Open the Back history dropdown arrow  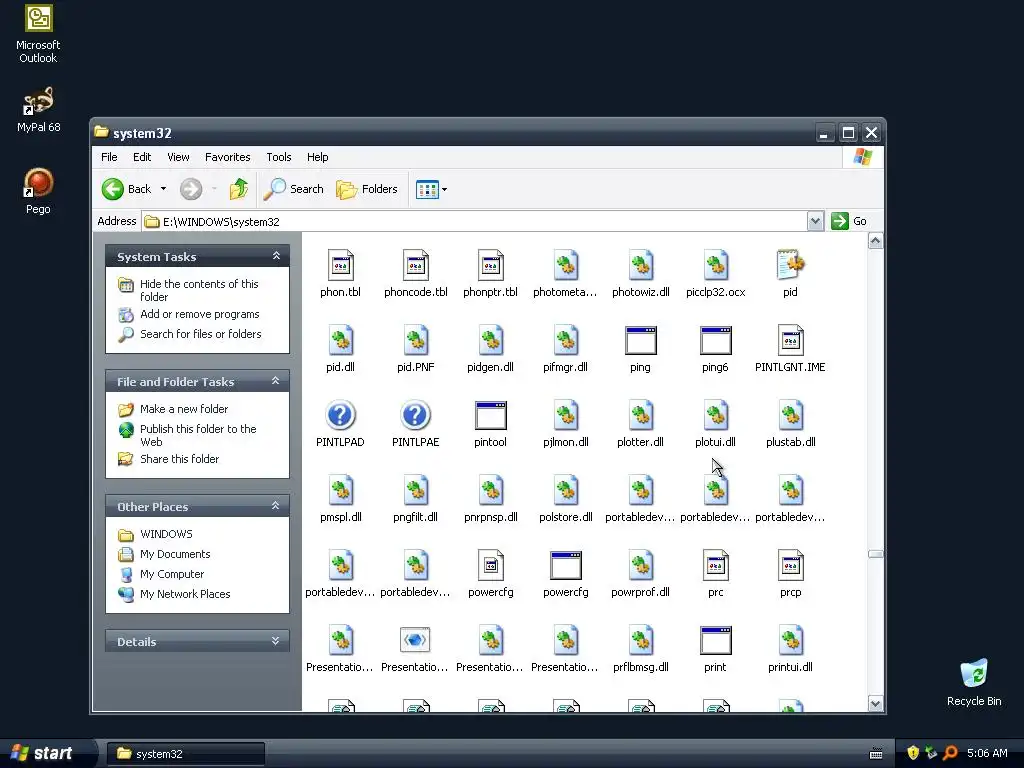click(163, 189)
